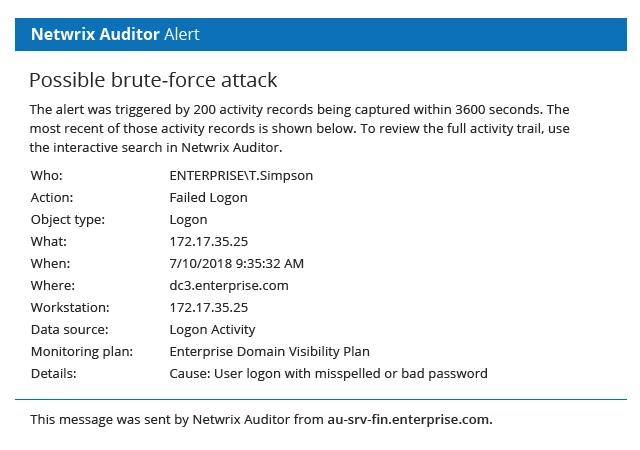640x450 pixels.
Task: Select the ENTERPRISE\T.Simpson user value
Action: pyautogui.click(x=241, y=176)
